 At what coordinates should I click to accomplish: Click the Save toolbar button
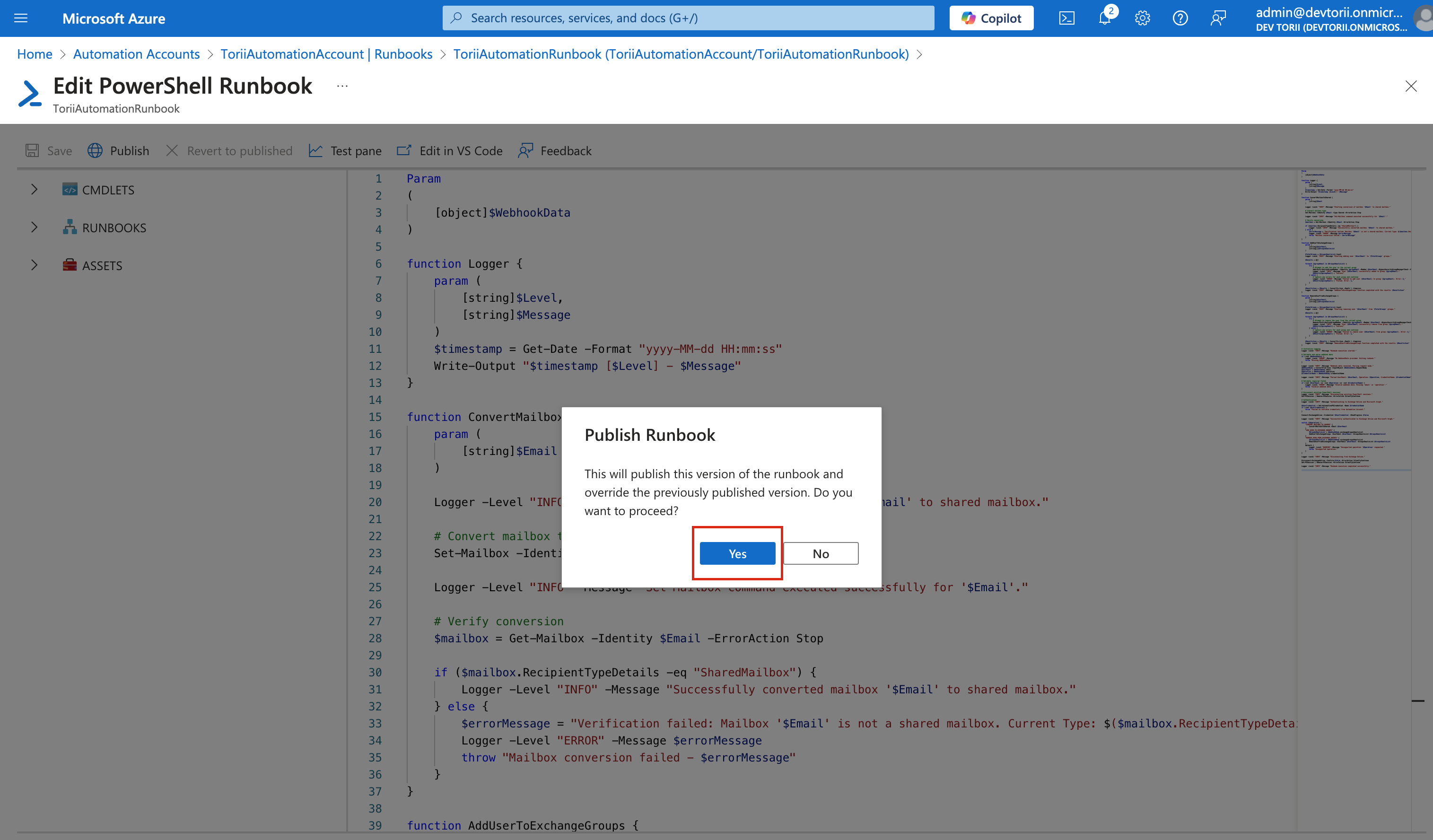[x=49, y=151]
